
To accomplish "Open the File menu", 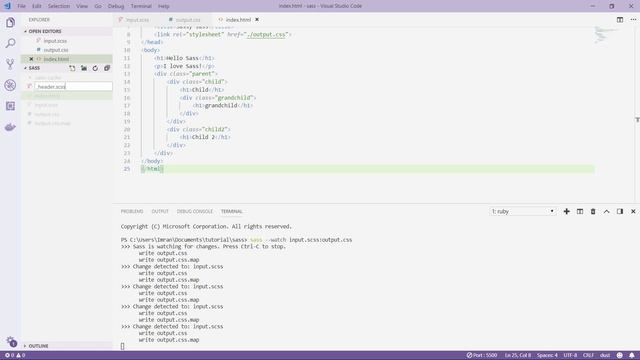I will 21,6.
